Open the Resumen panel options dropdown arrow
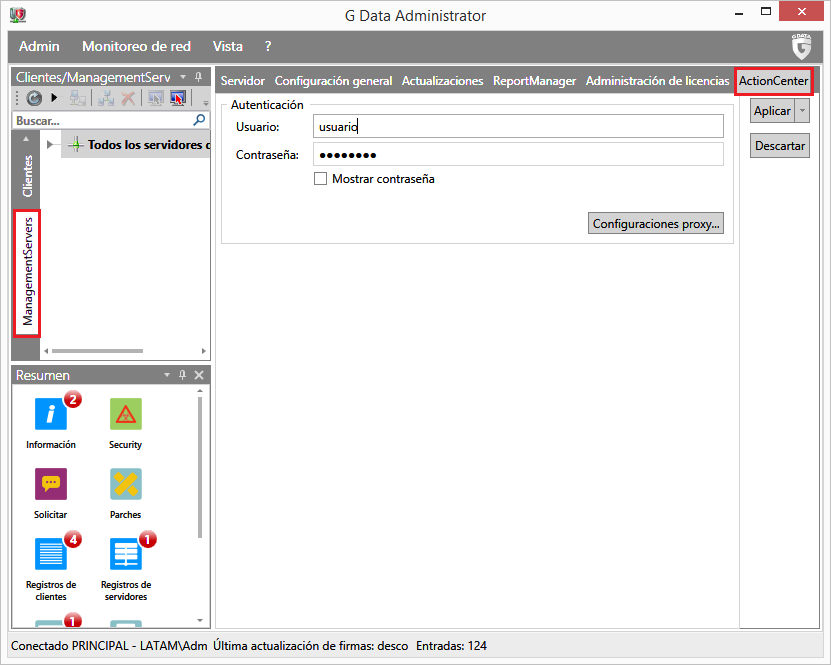This screenshot has height=665, width=831. pyautogui.click(x=167, y=375)
